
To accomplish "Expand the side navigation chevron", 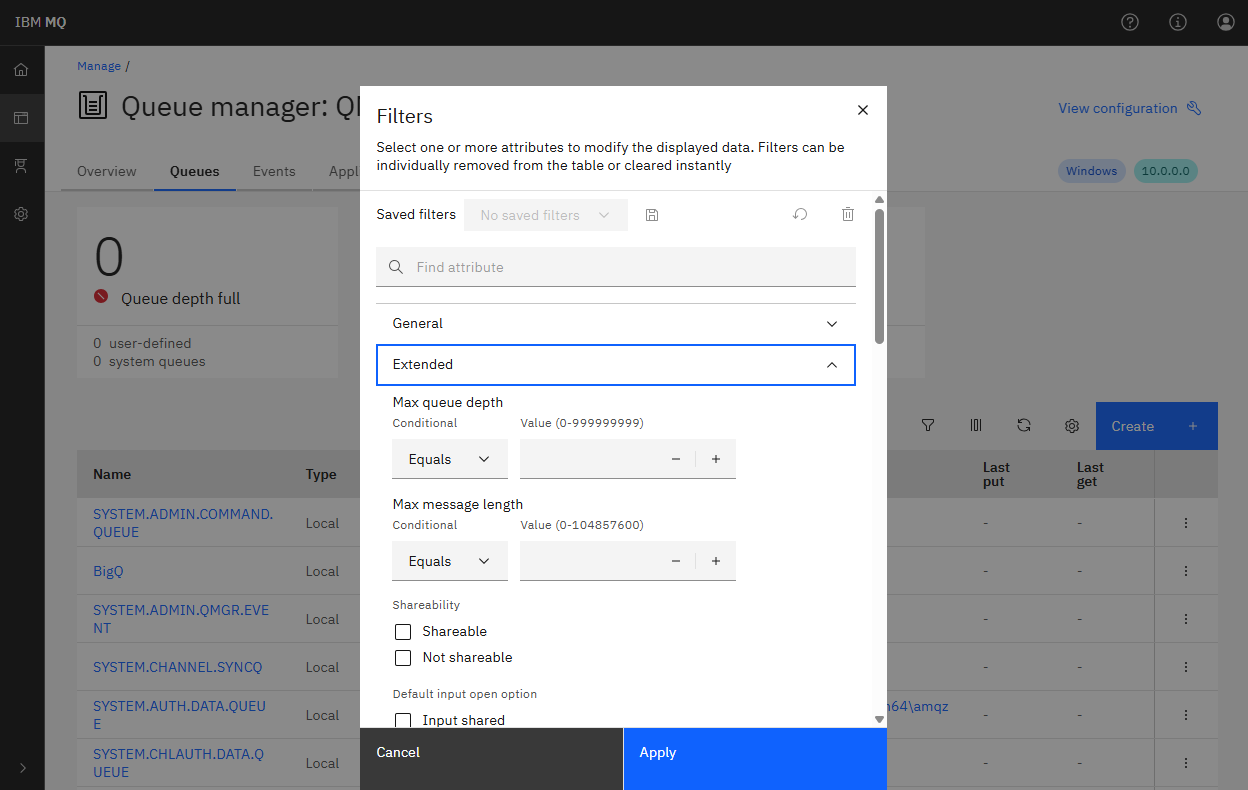I will [23, 768].
